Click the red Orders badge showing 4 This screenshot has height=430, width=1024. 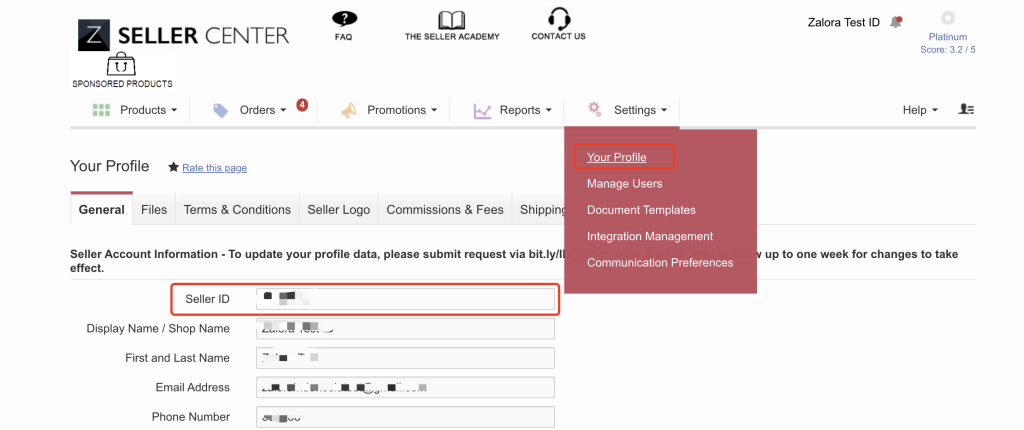pyautogui.click(x=302, y=105)
